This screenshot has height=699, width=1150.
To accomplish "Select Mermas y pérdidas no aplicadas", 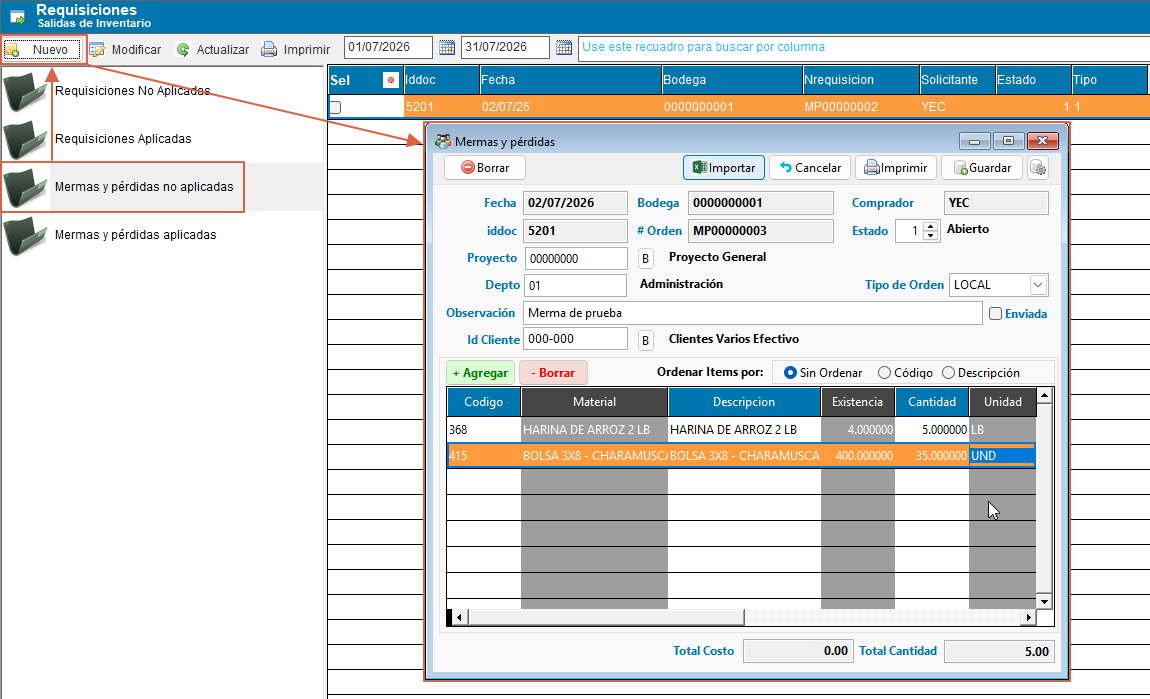I will pyautogui.click(x=144, y=187).
